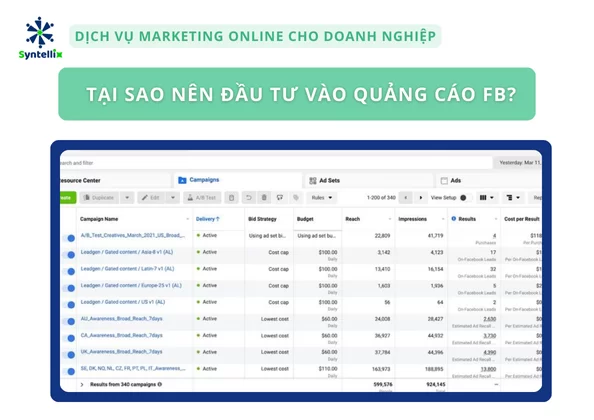
Task: Switch to the Ads tab
Action: point(489,181)
